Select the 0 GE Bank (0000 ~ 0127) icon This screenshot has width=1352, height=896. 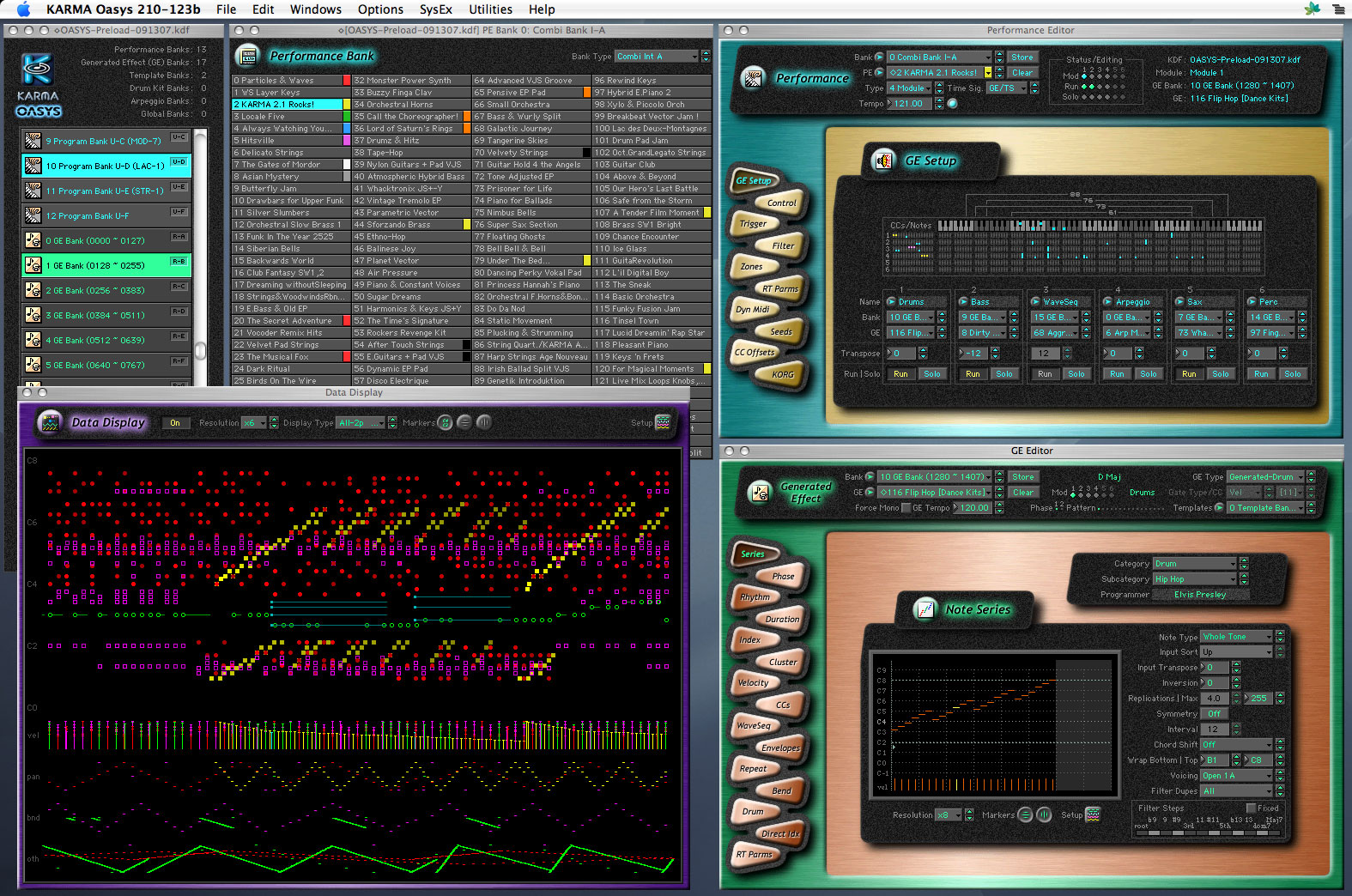click(33, 240)
